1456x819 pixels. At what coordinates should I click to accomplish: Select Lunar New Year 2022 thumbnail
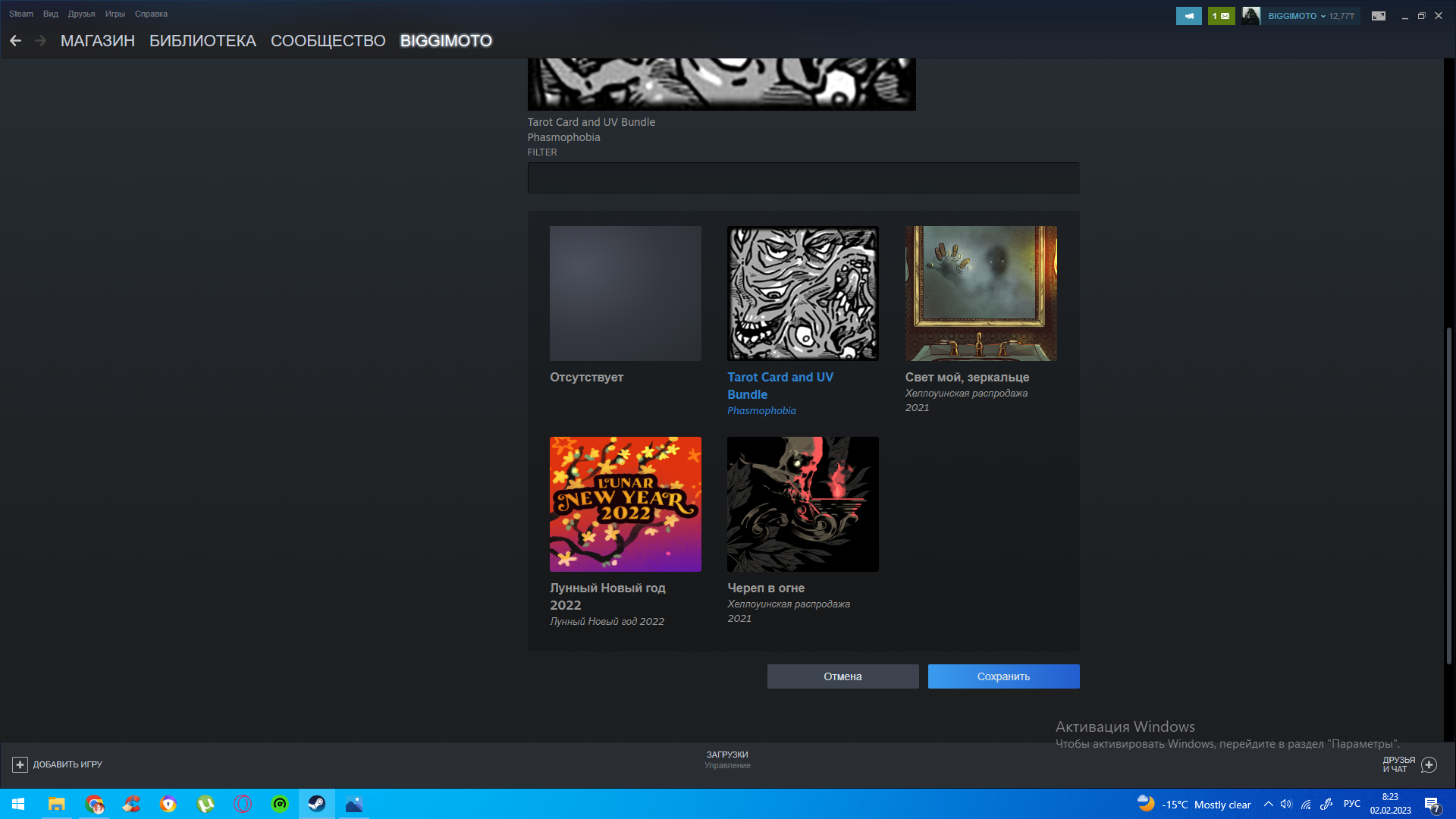click(x=625, y=504)
